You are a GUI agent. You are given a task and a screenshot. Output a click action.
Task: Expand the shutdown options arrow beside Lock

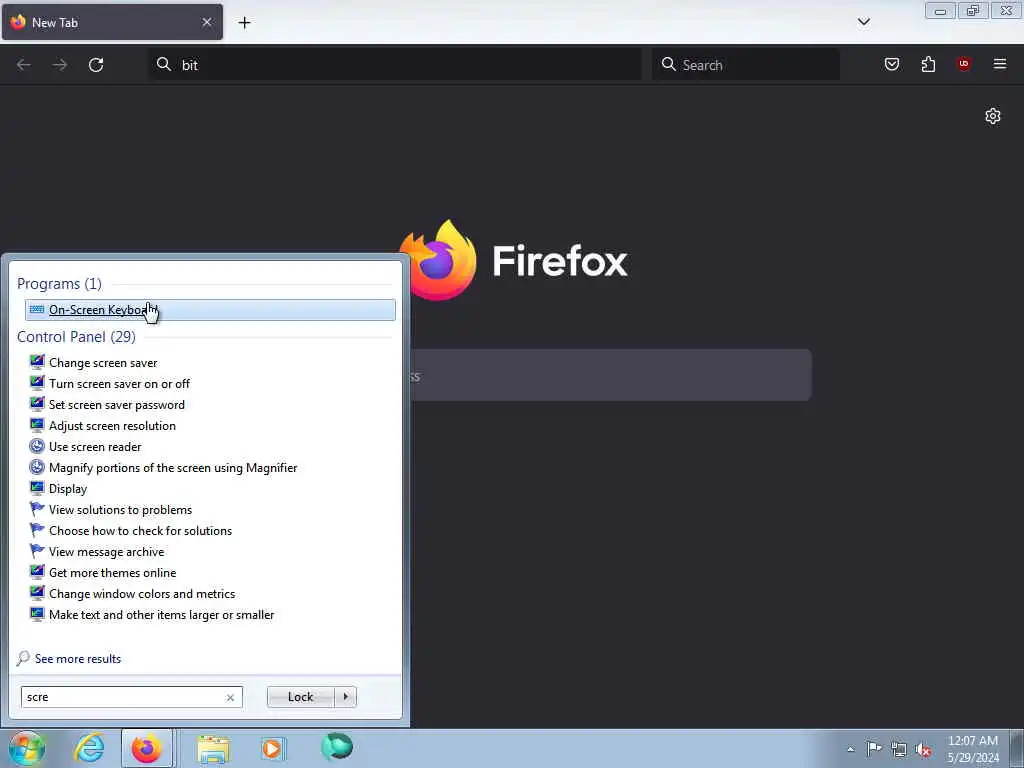coord(345,697)
